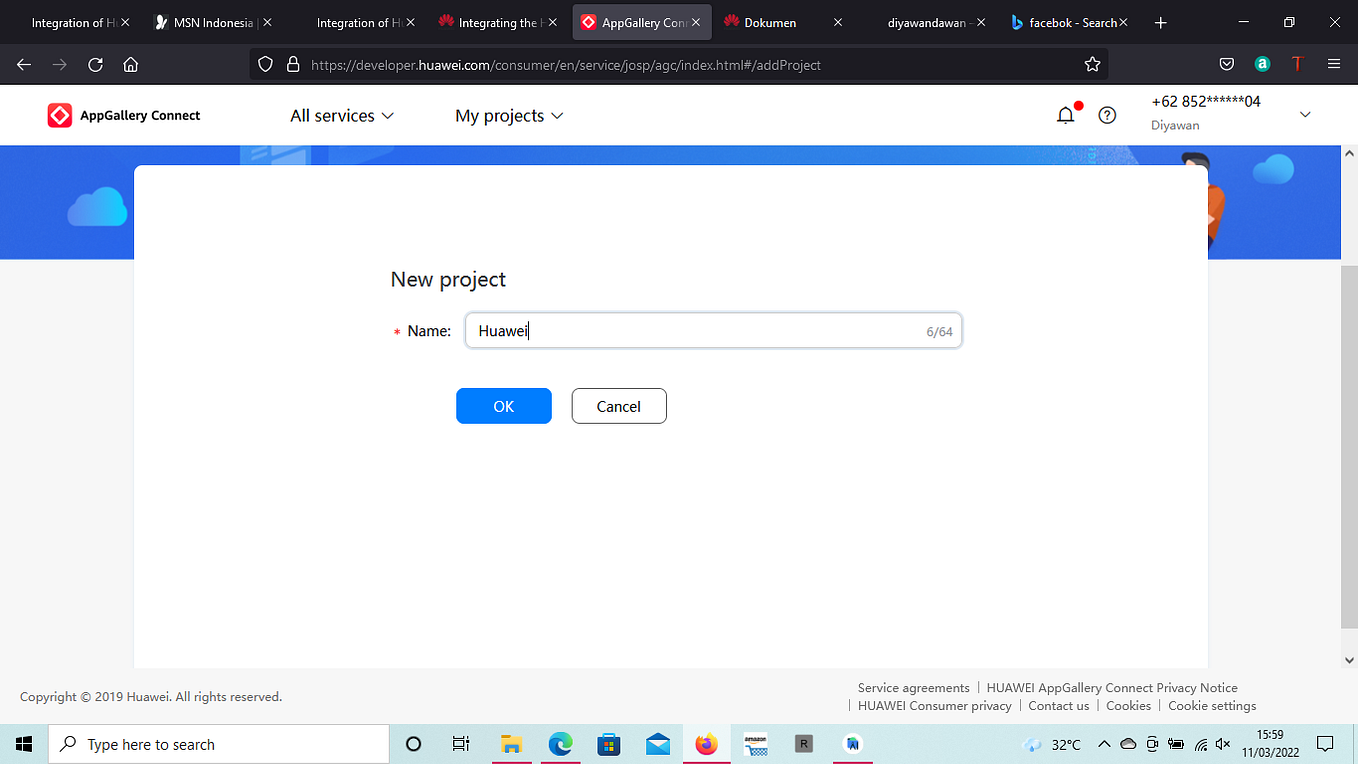The width and height of the screenshot is (1358, 764).
Task: Open the My projects dropdown
Action: [x=508, y=115]
